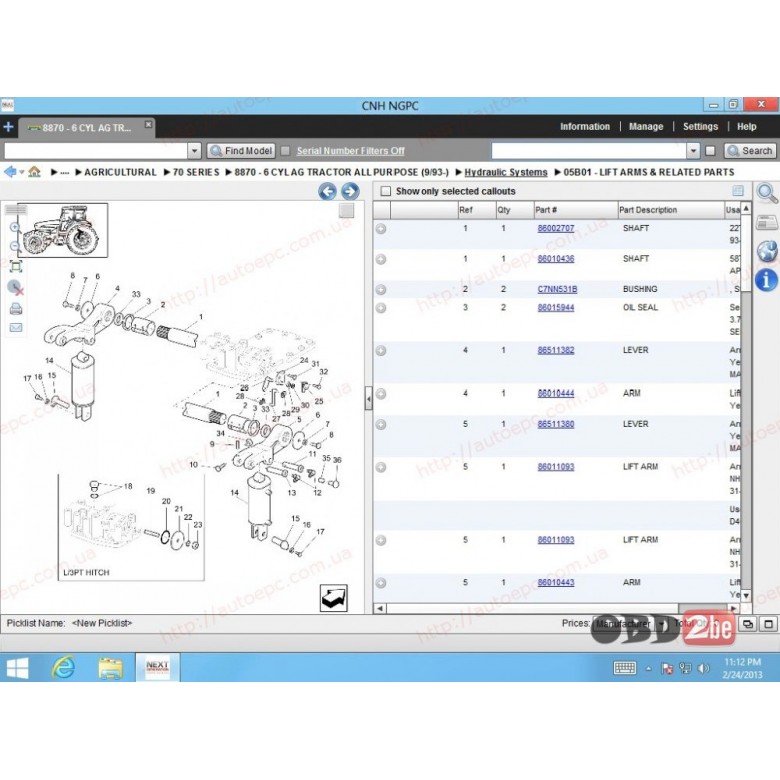
Task: Add LEVER 86511382 to picklist
Action: (x=381, y=351)
